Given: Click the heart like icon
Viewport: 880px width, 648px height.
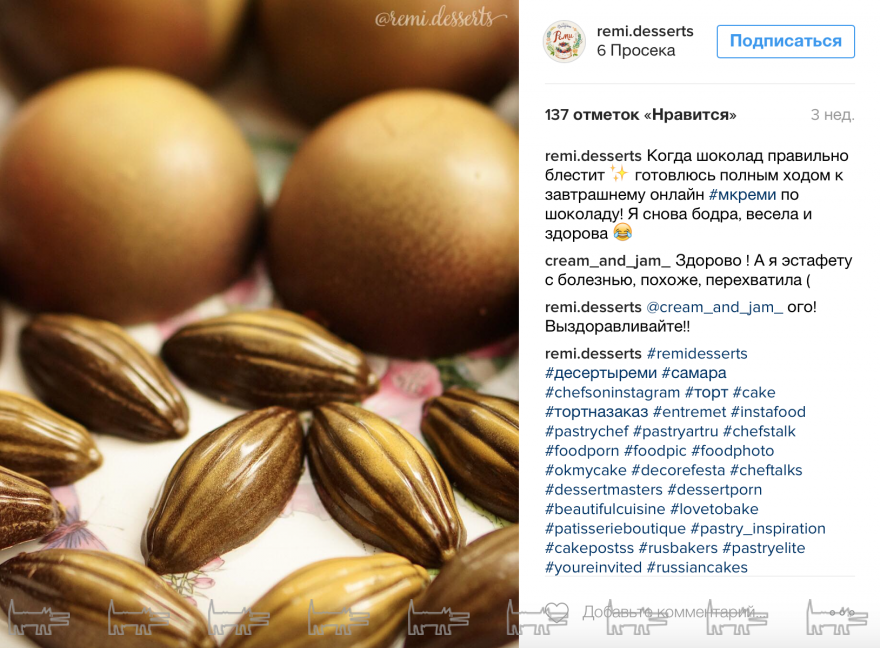Looking at the screenshot, I should pyautogui.click(x=557, y=612).
